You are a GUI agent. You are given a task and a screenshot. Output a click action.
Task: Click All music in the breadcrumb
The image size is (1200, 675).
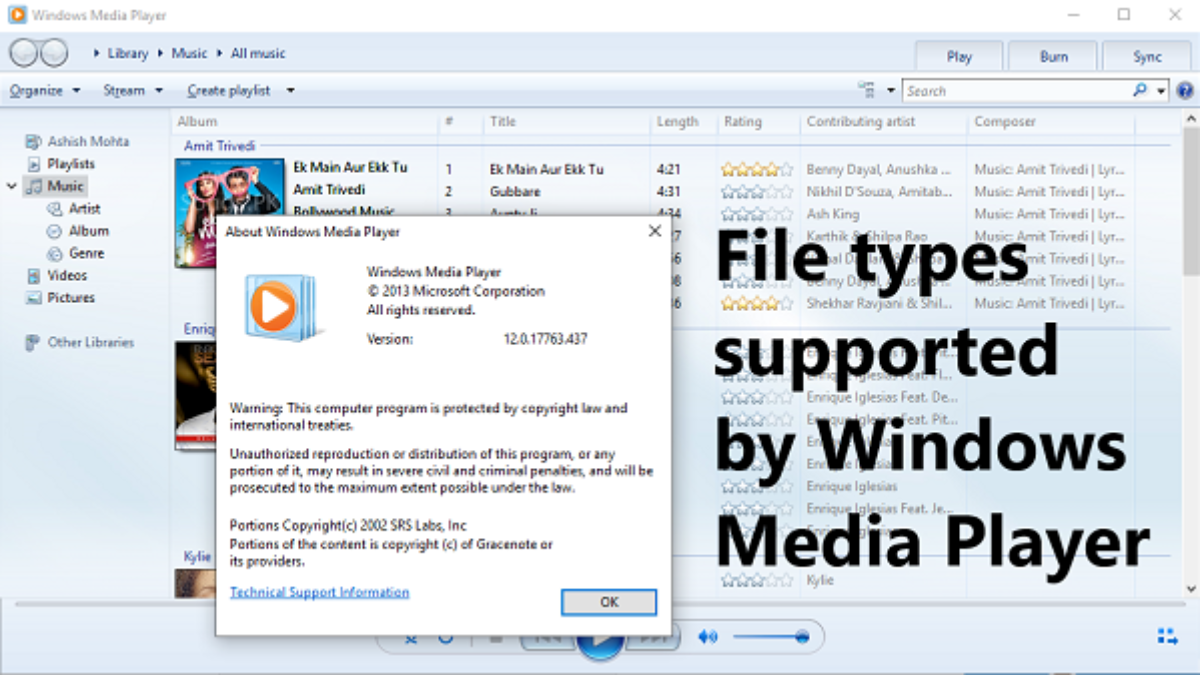coord(258,53)
